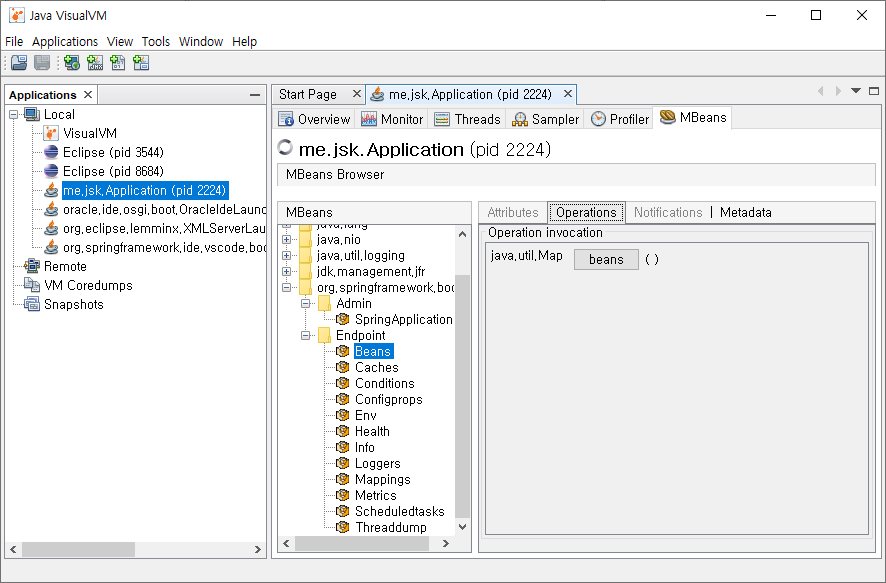Screen dimensions: 886x583
Task: Click Add VM Coredump toolbar icon
Action: [118, 63]
